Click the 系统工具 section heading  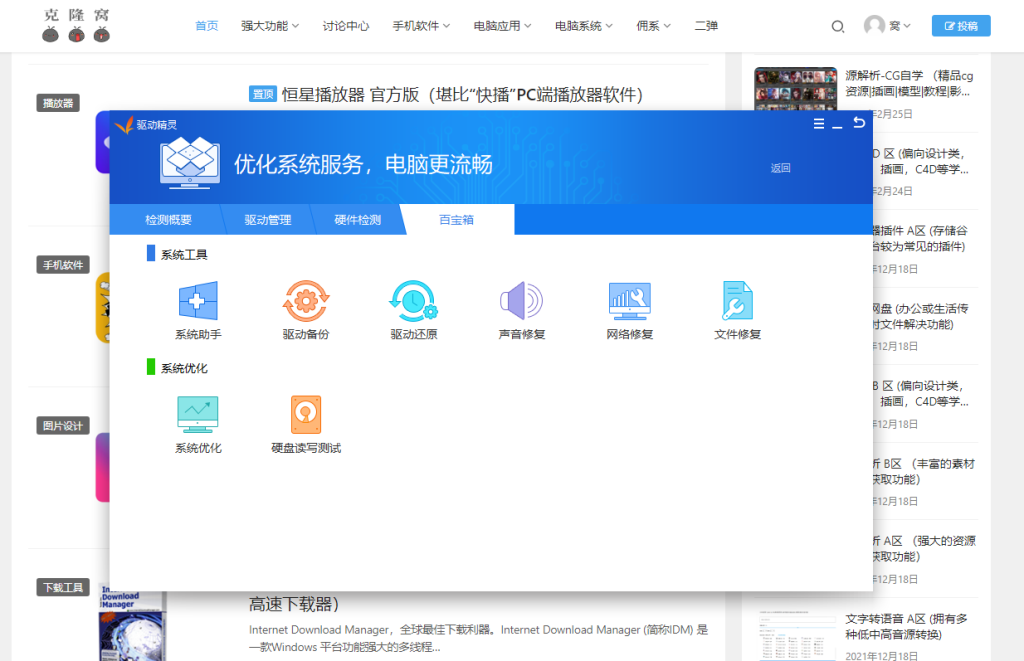184,255
